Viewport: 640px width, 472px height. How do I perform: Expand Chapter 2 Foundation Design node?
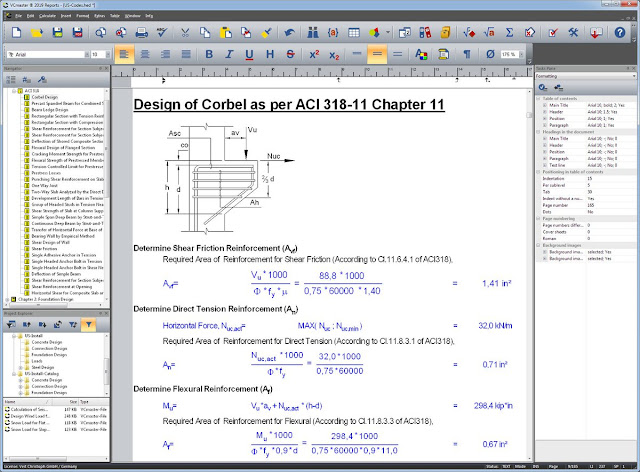7,299
